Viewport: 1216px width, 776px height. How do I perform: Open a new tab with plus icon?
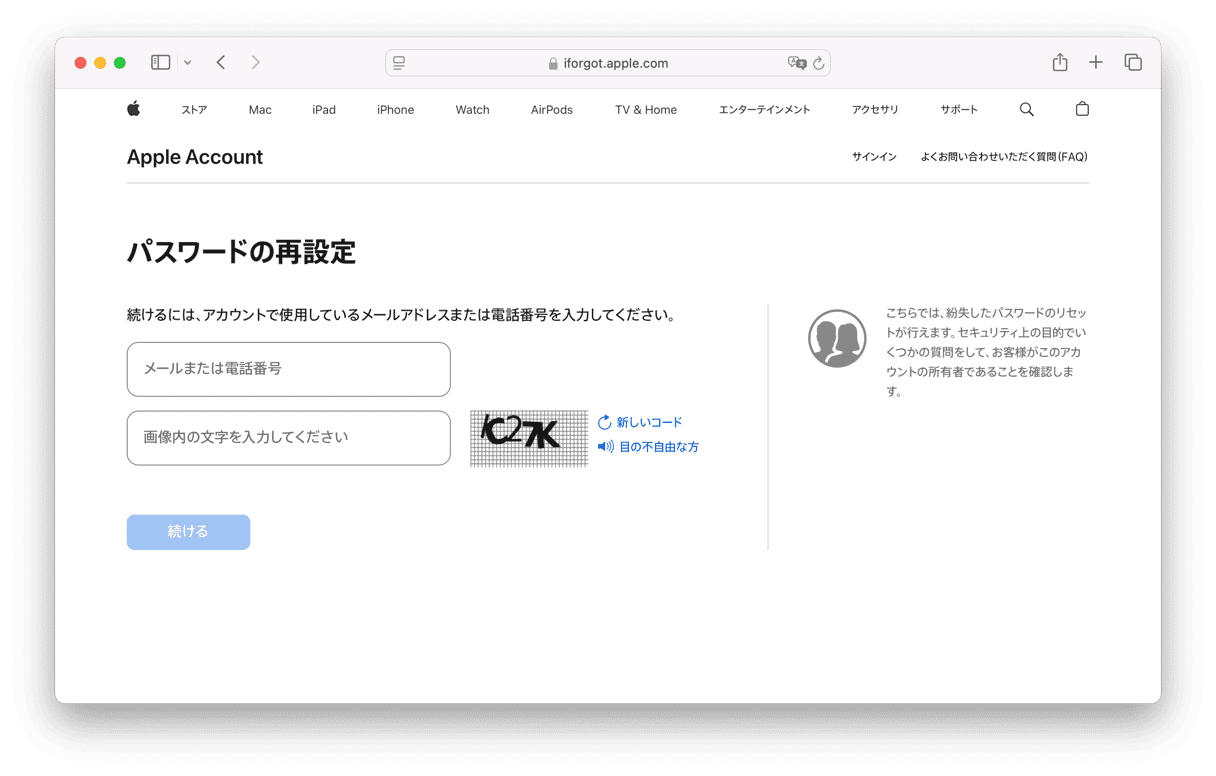1096,63
